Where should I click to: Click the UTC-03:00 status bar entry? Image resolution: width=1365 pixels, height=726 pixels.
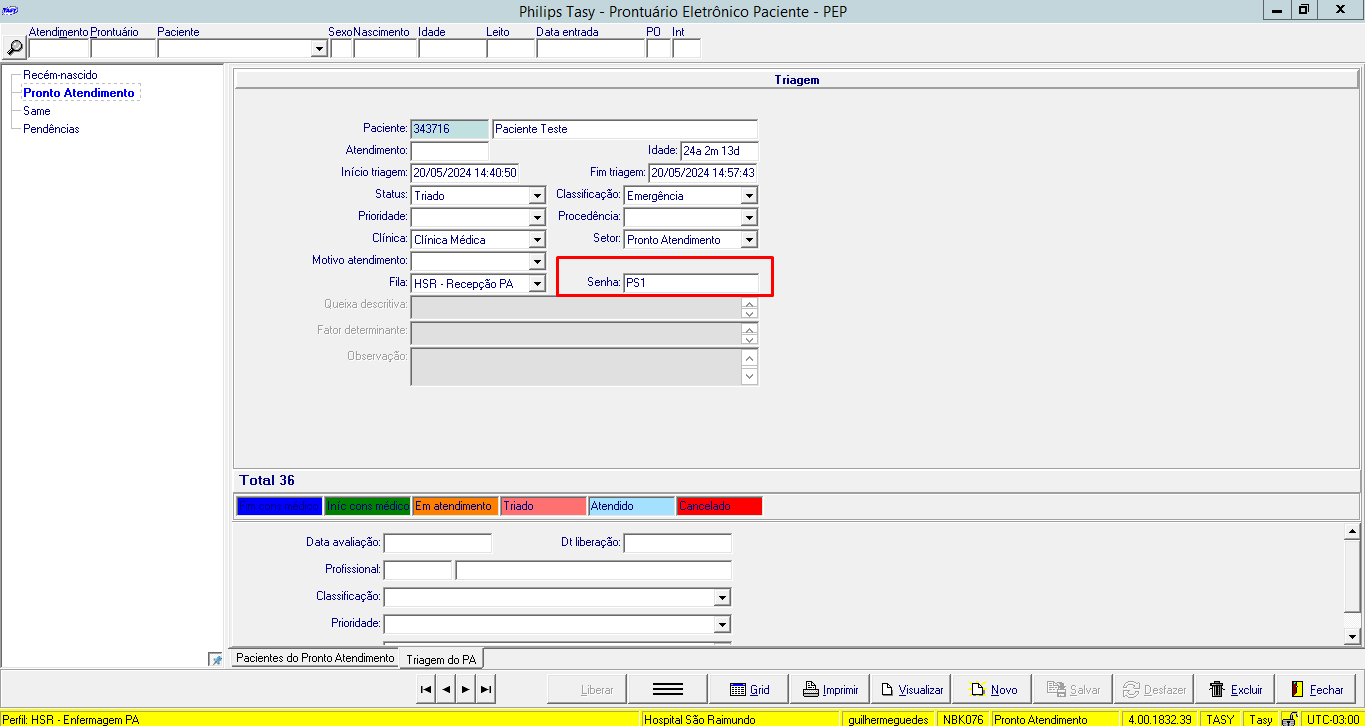pyautogui.click(x=1331, y=719)
